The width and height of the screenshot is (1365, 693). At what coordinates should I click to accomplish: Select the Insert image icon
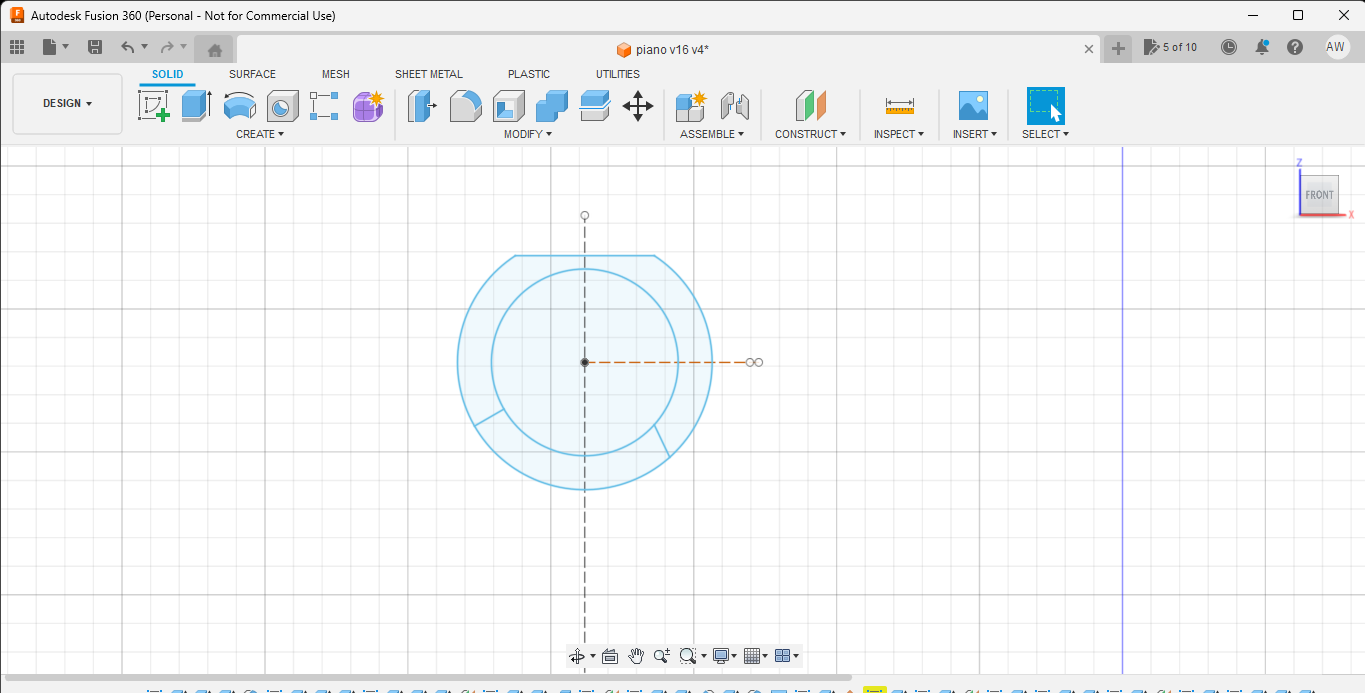(972, 105)
